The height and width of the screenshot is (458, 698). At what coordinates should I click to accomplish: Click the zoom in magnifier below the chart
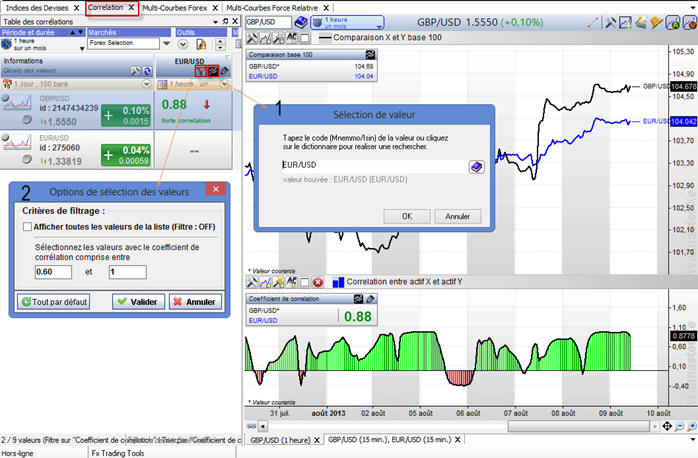click(x=692, y=426)
